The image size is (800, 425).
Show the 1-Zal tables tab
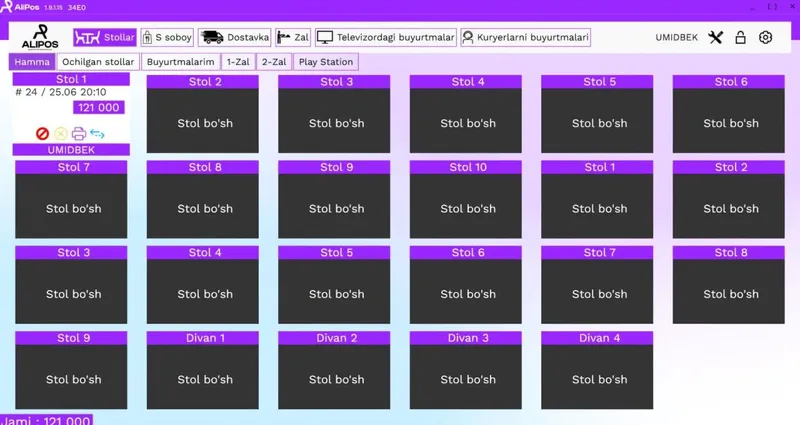[x=238, y=62]
